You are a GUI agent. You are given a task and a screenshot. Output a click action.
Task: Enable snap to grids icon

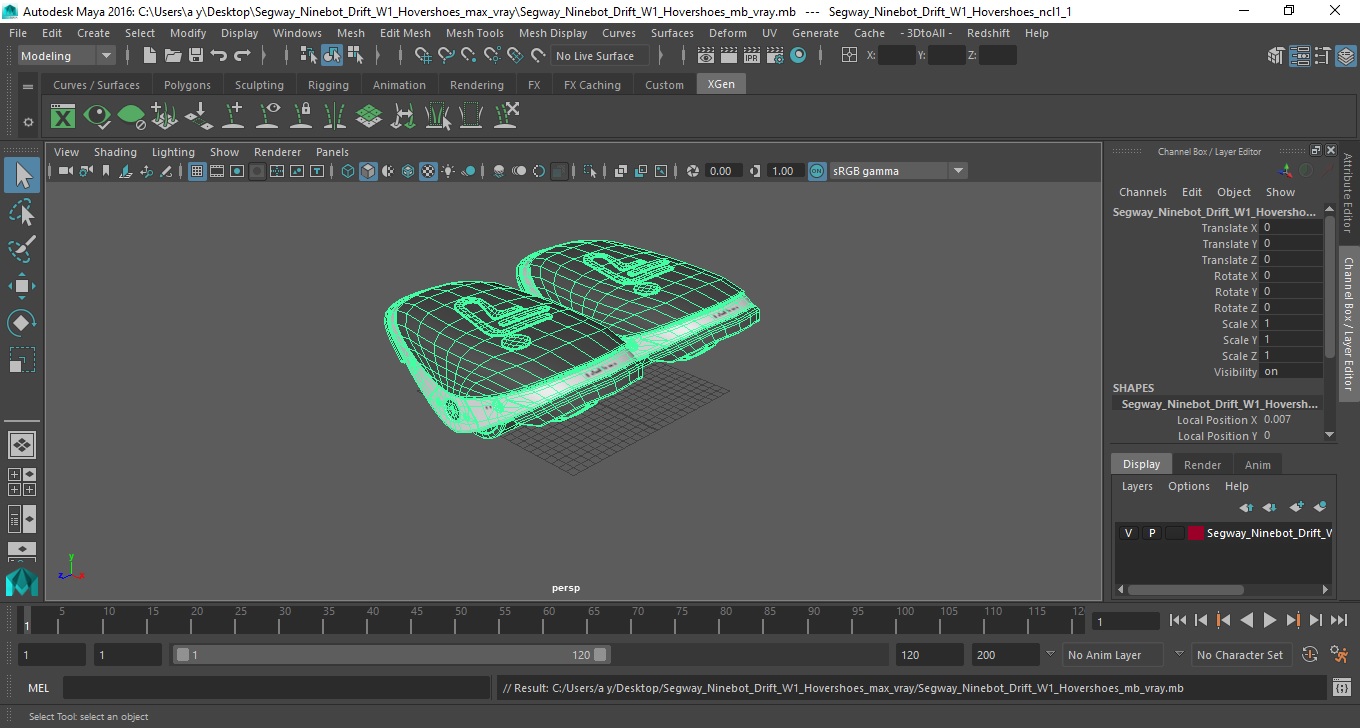(422, 56)
